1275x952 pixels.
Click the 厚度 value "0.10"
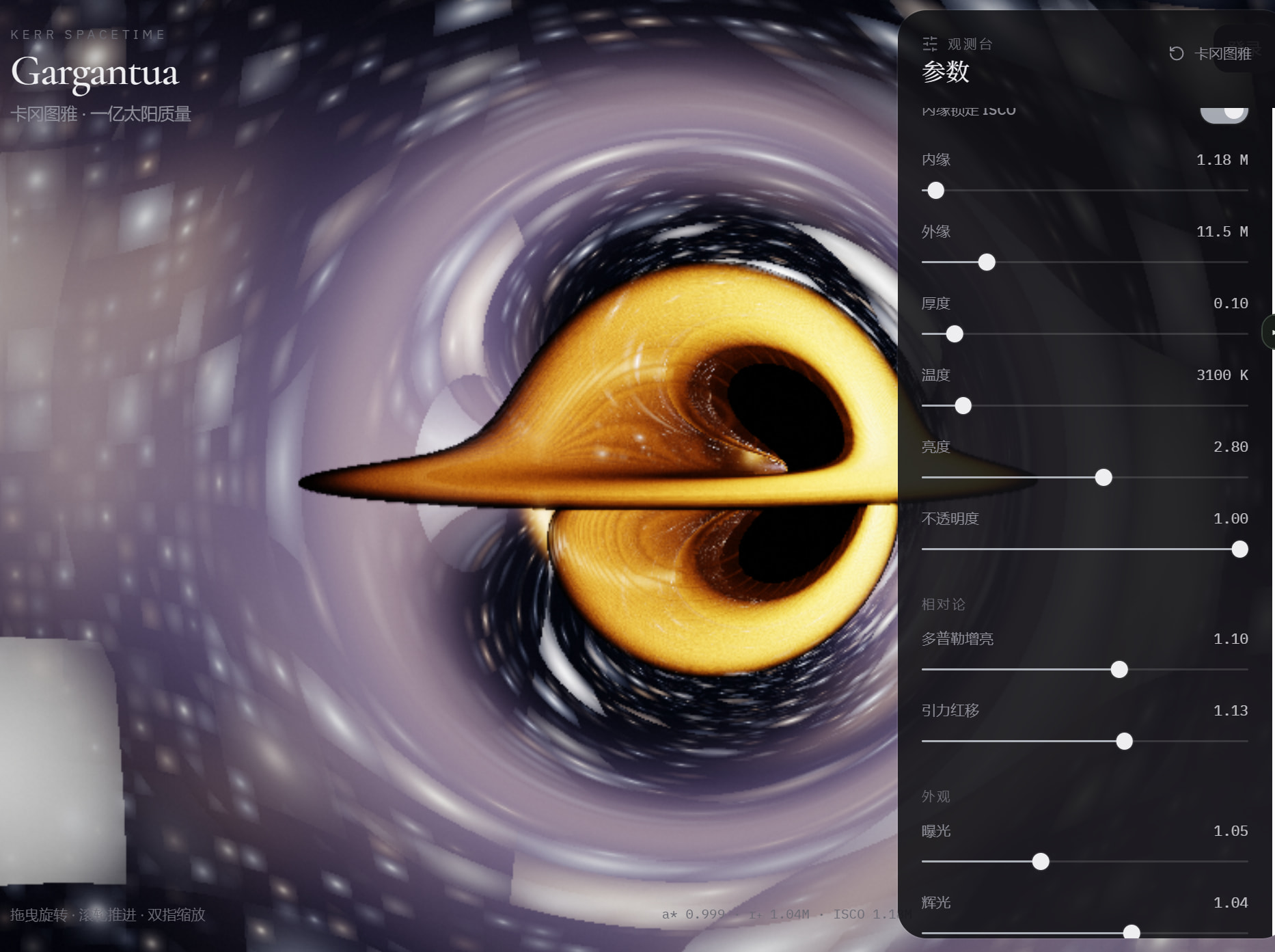click(1231, 303)
